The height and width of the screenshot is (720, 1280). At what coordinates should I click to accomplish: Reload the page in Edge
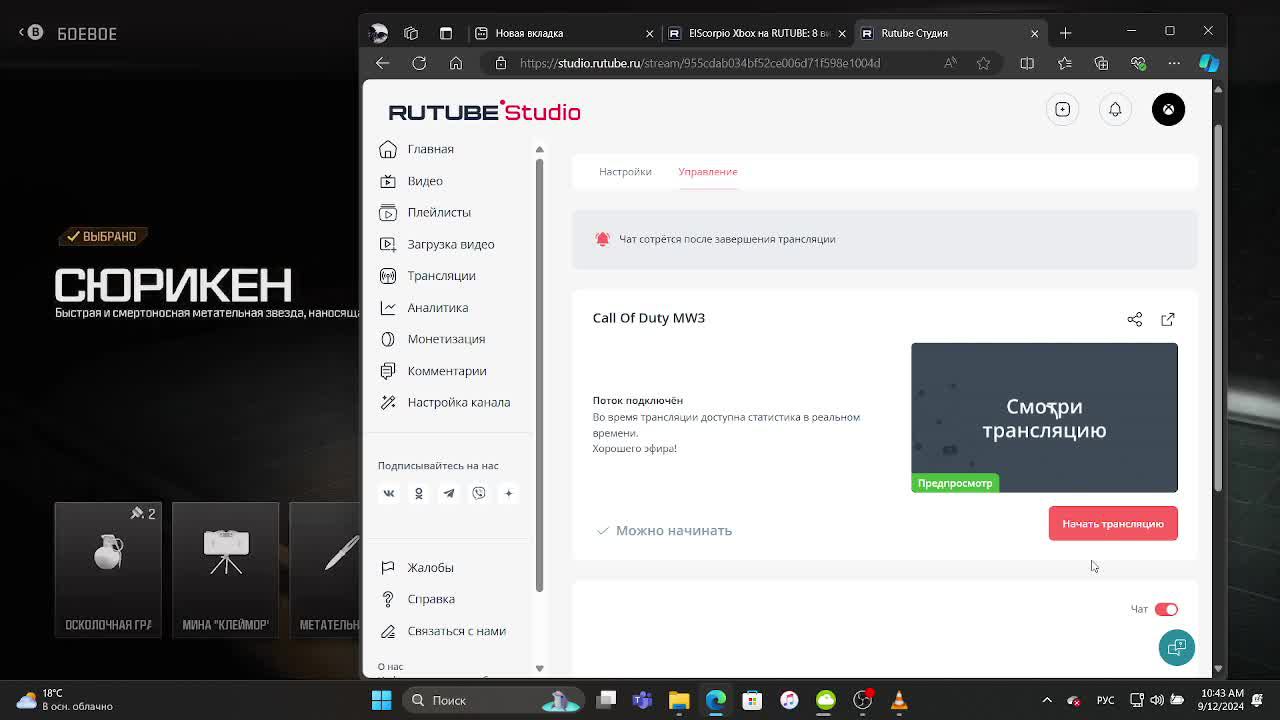click(x=419, y=63)
